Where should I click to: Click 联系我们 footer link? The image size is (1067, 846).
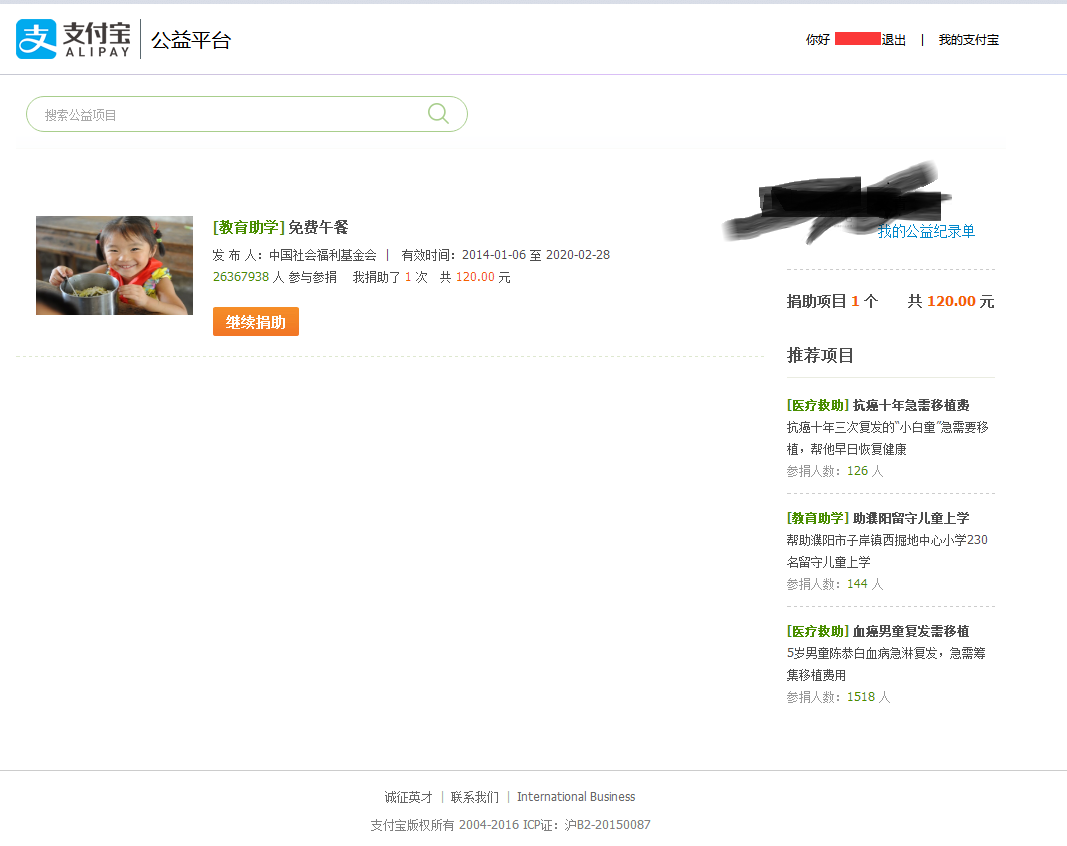pos(474,797)
